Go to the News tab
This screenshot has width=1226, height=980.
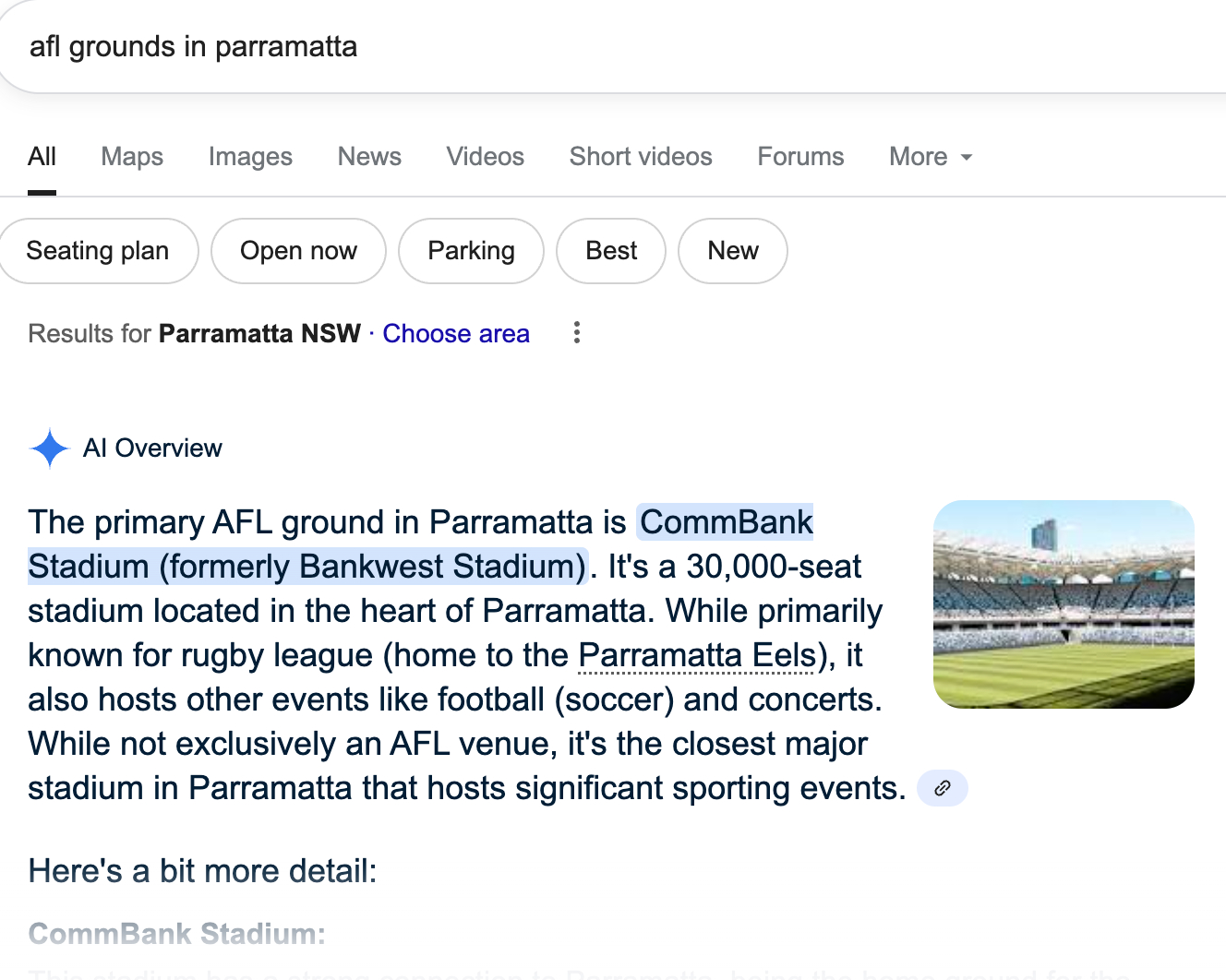369,157
